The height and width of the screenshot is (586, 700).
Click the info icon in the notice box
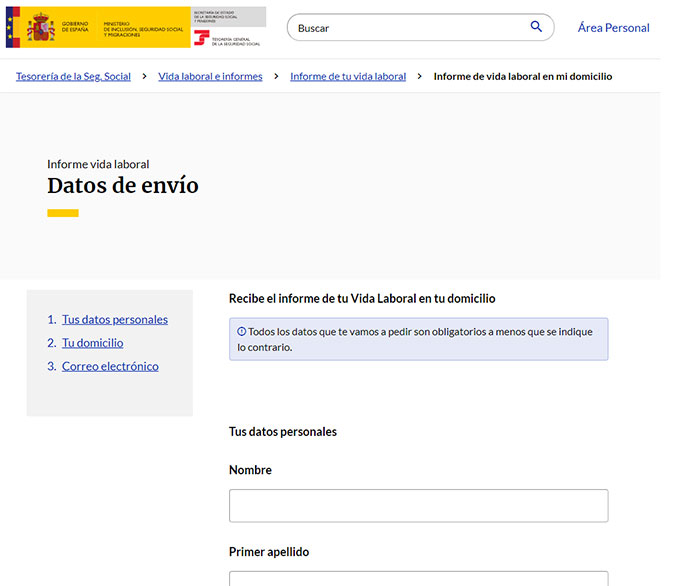(242, 332)
